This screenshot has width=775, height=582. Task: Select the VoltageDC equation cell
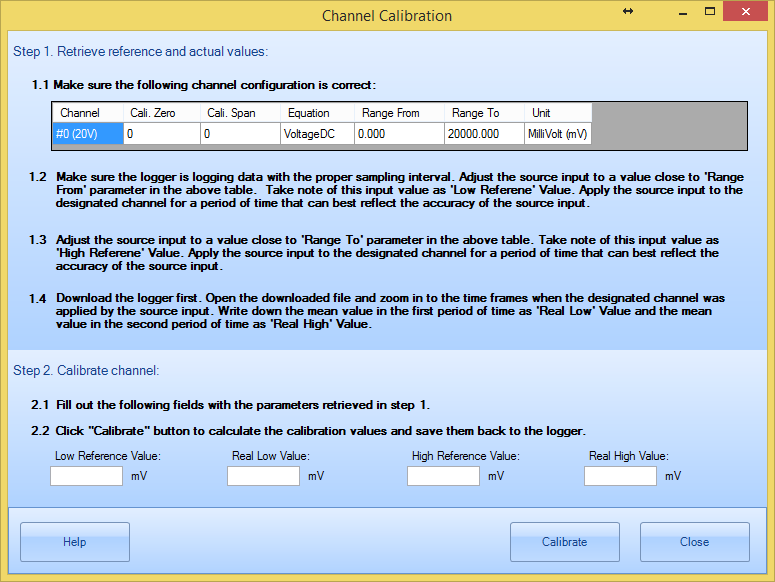[x=317, y=133]
